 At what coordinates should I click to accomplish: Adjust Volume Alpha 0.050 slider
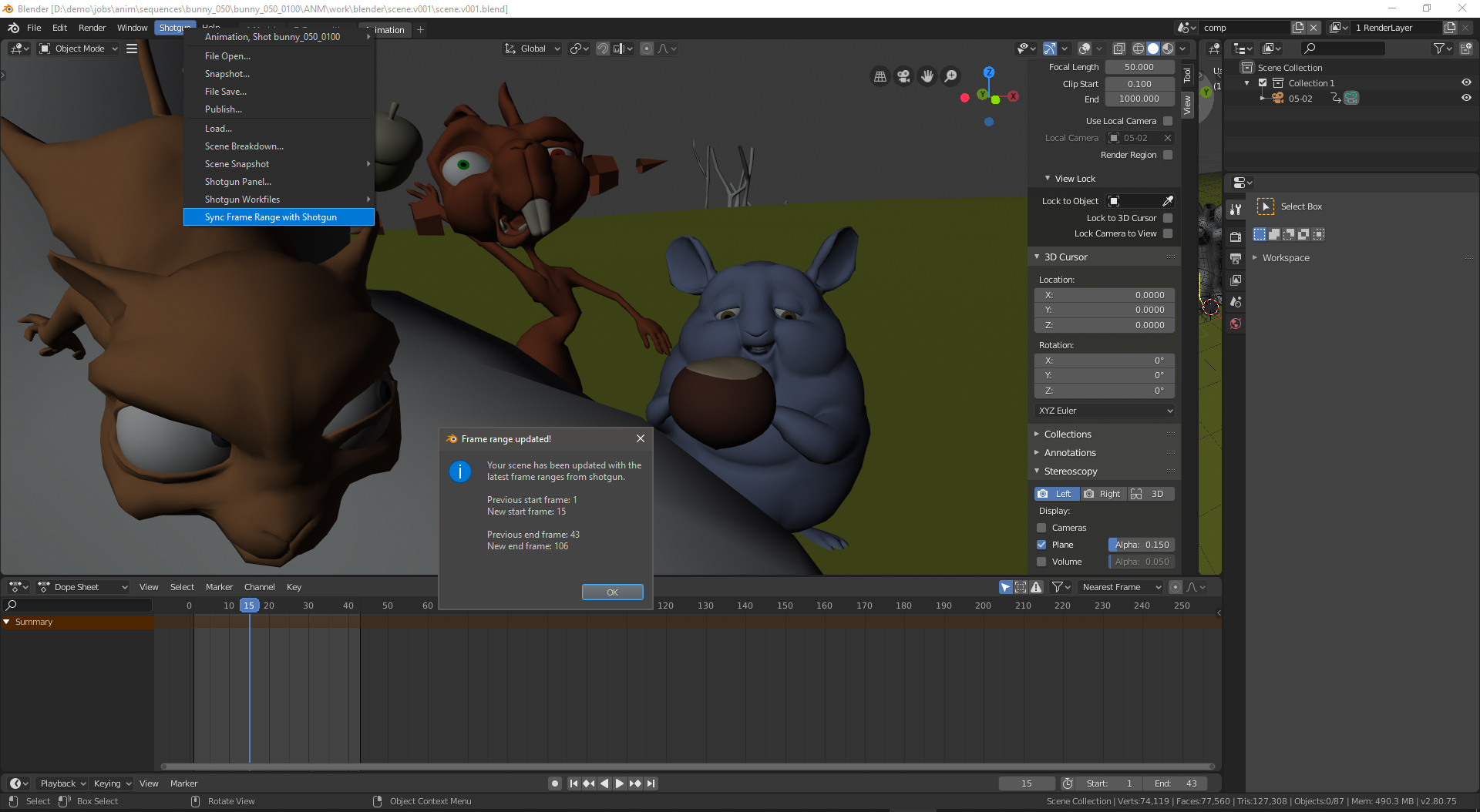[x=1142, y=562]
